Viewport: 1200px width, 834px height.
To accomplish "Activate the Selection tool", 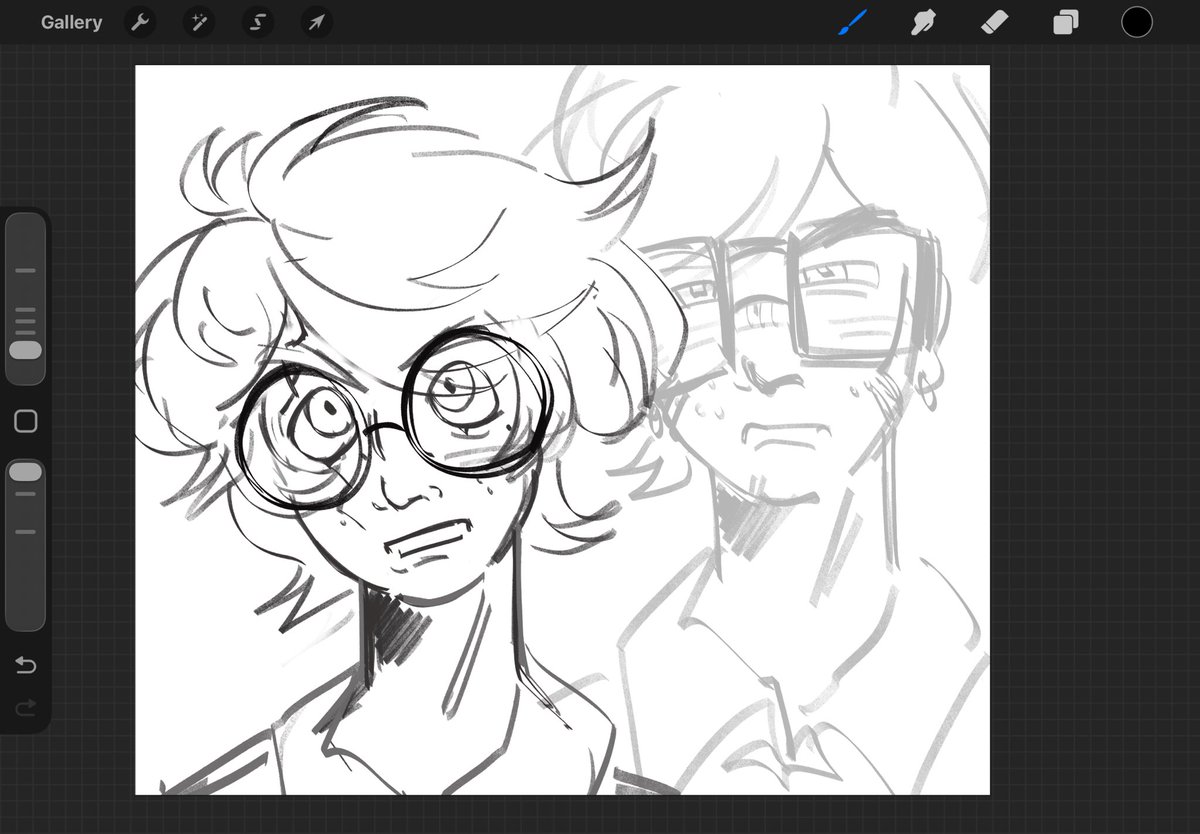I will 258,22.
